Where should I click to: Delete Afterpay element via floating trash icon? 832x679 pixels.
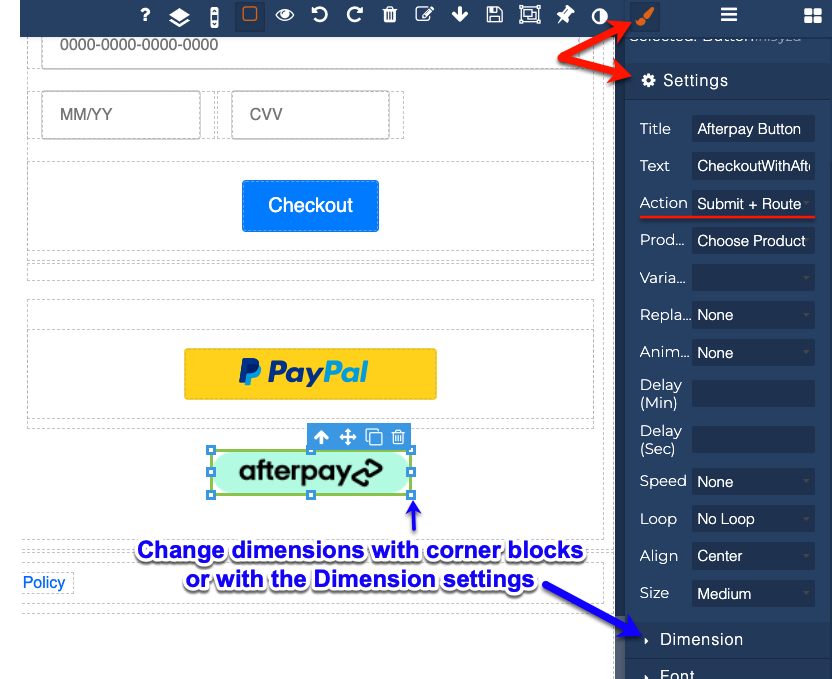pos(398,437)
